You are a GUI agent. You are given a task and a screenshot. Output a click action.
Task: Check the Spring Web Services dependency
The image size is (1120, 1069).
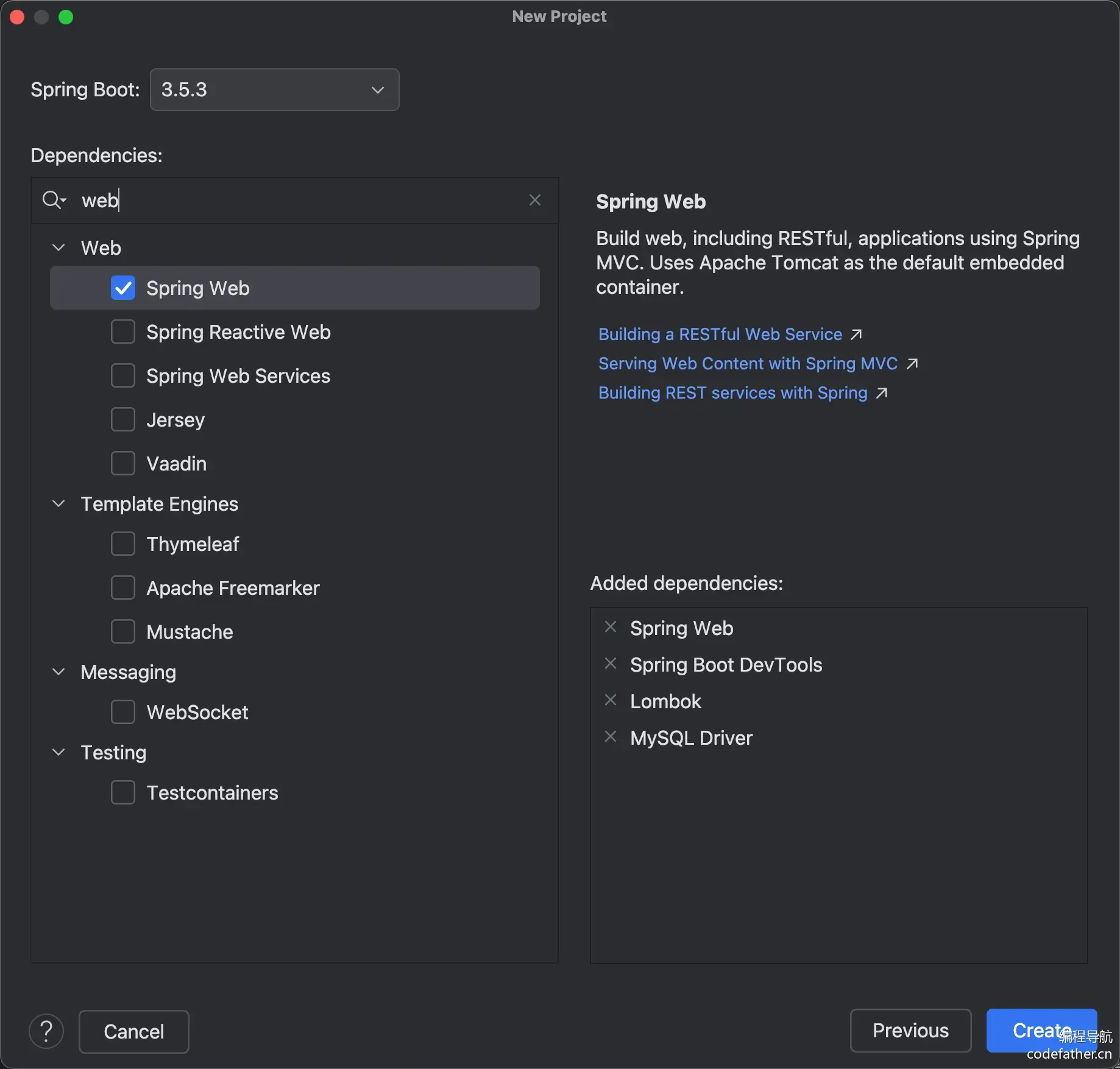pos(123,375)
